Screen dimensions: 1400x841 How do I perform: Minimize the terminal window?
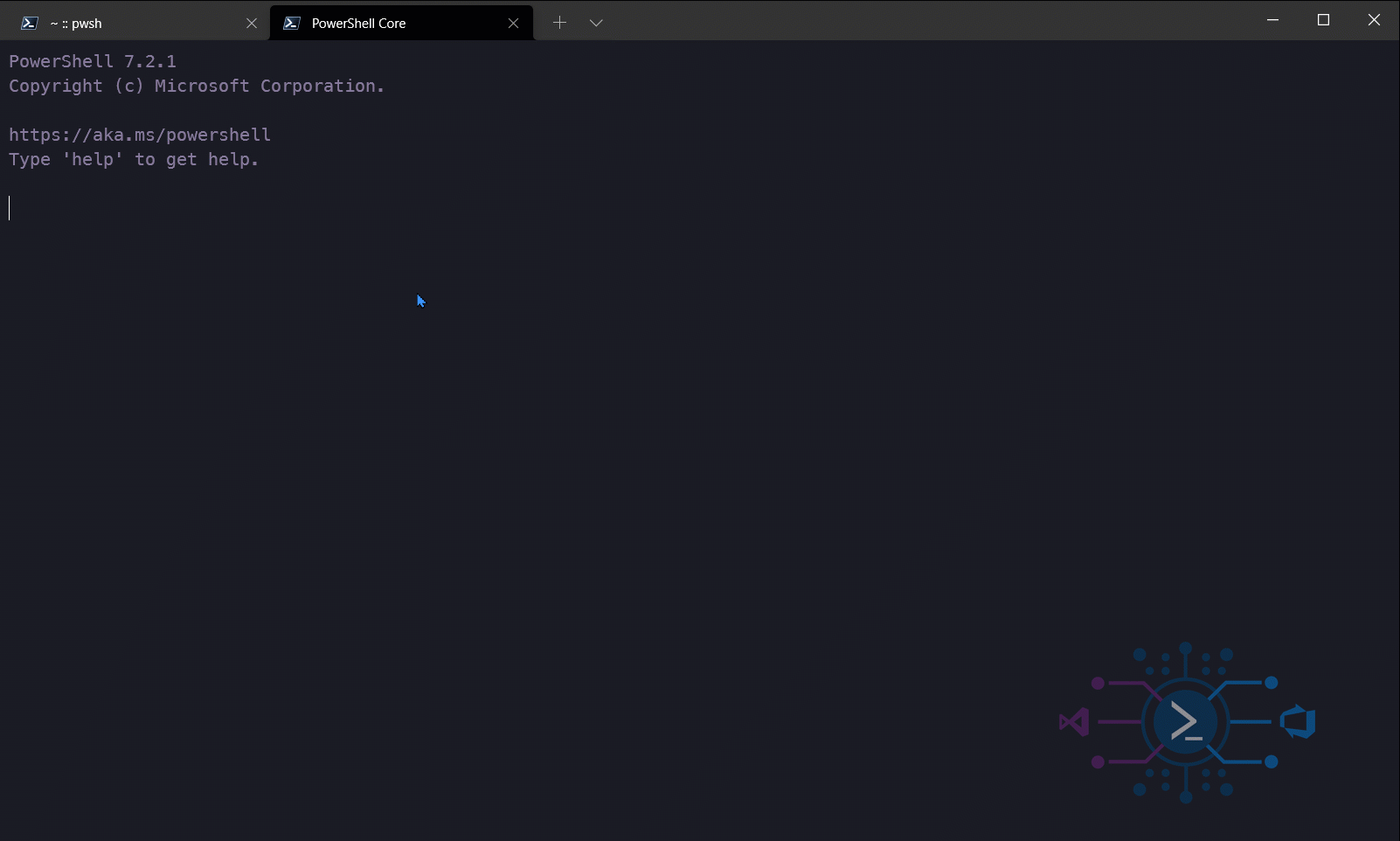pyautogui.click(x=1272, y=20)
